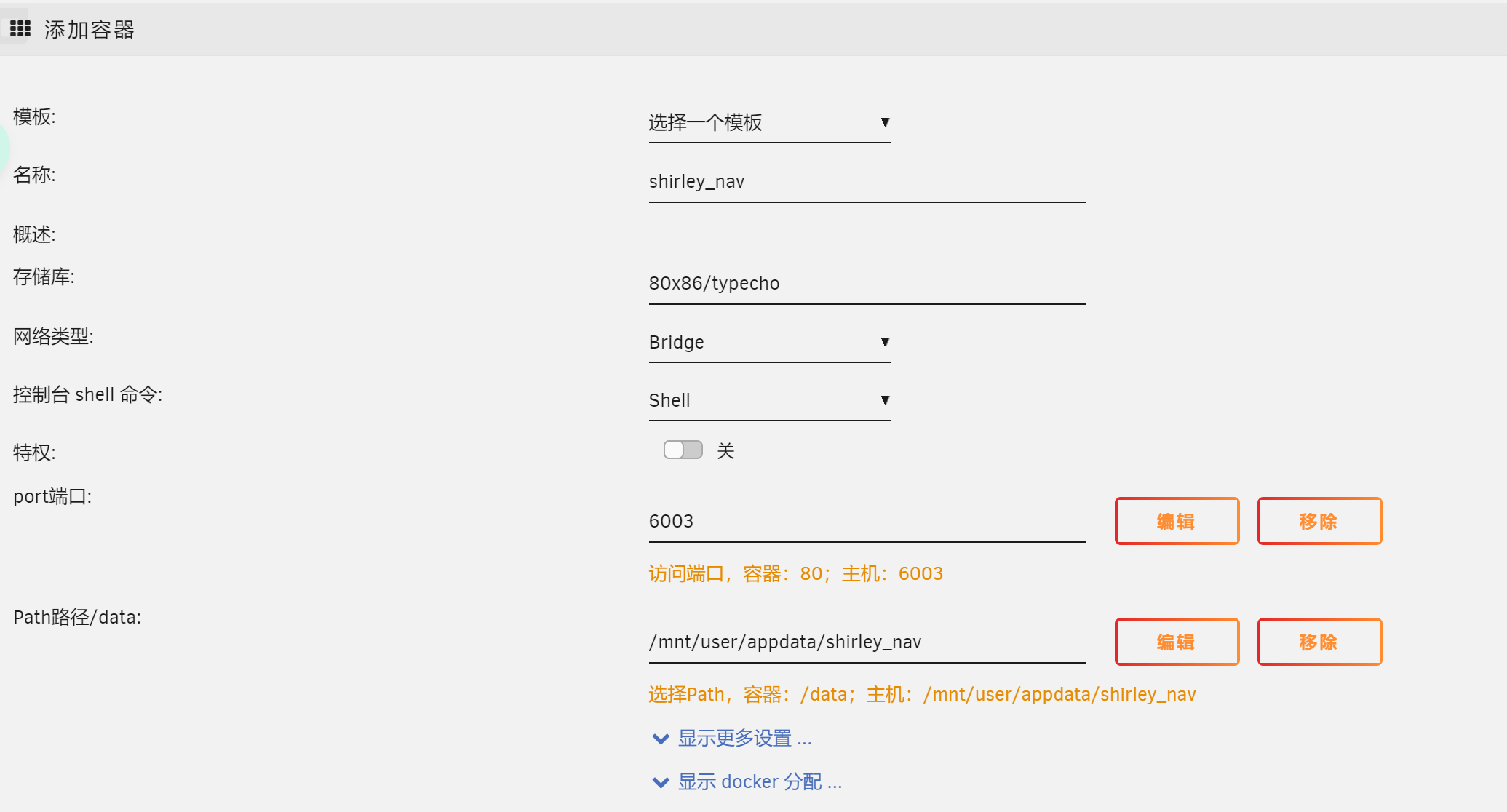Click the 网络类型 label
Viewport: 1507px width, 812px height.
click(53, 336)
